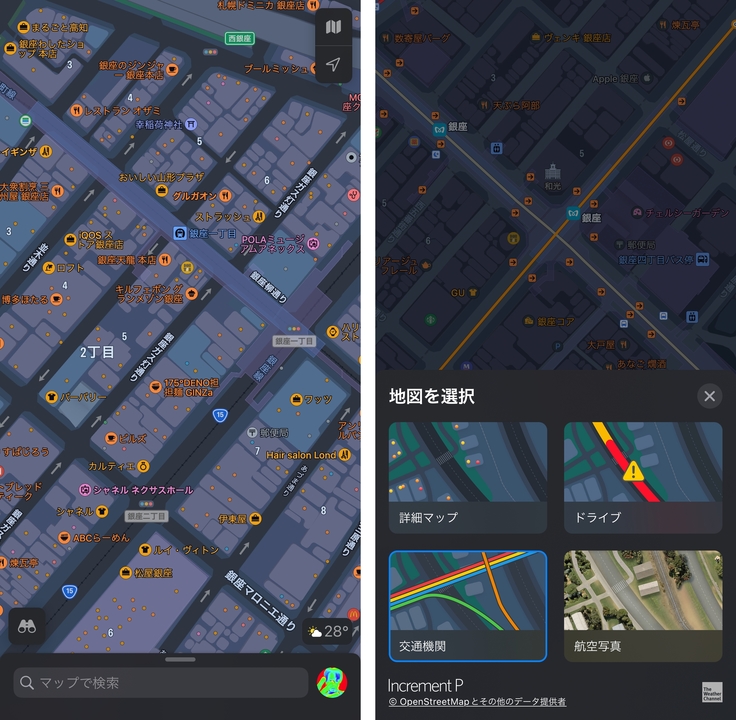Select the ドライブ map type
This screenshot has height=720, width=736.
tap(643, 477)
